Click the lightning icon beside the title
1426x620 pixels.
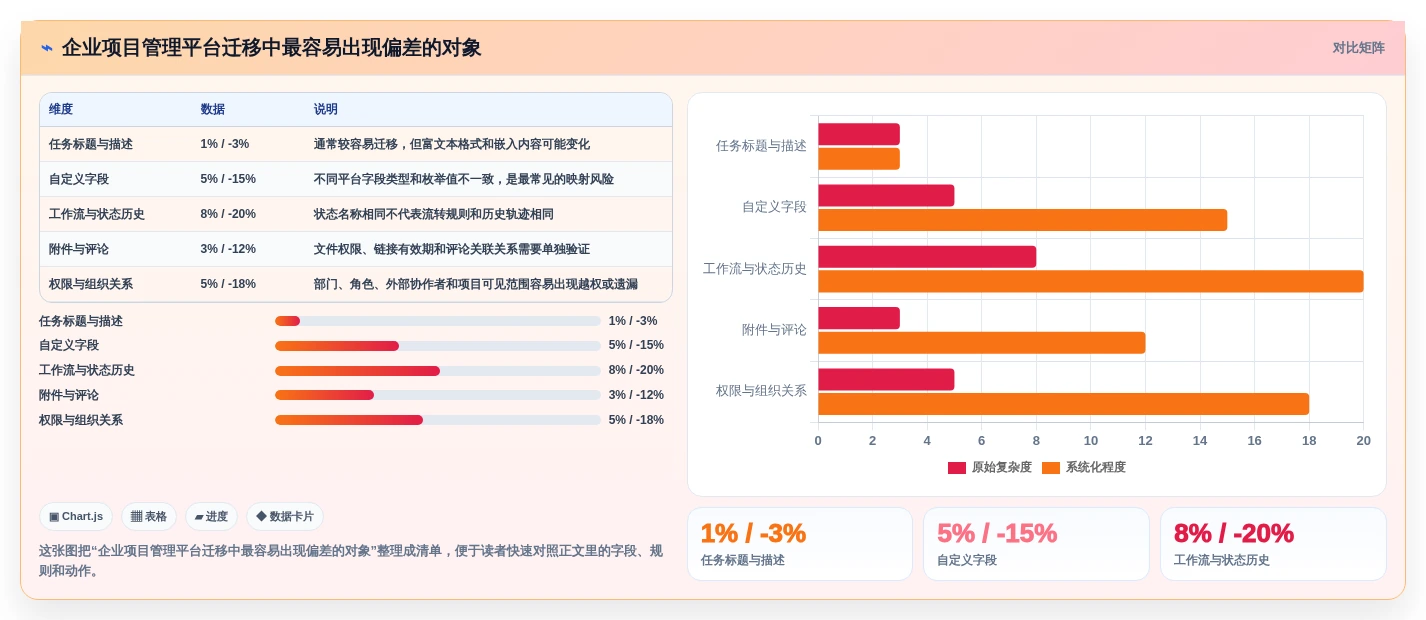tap(47, 47)
